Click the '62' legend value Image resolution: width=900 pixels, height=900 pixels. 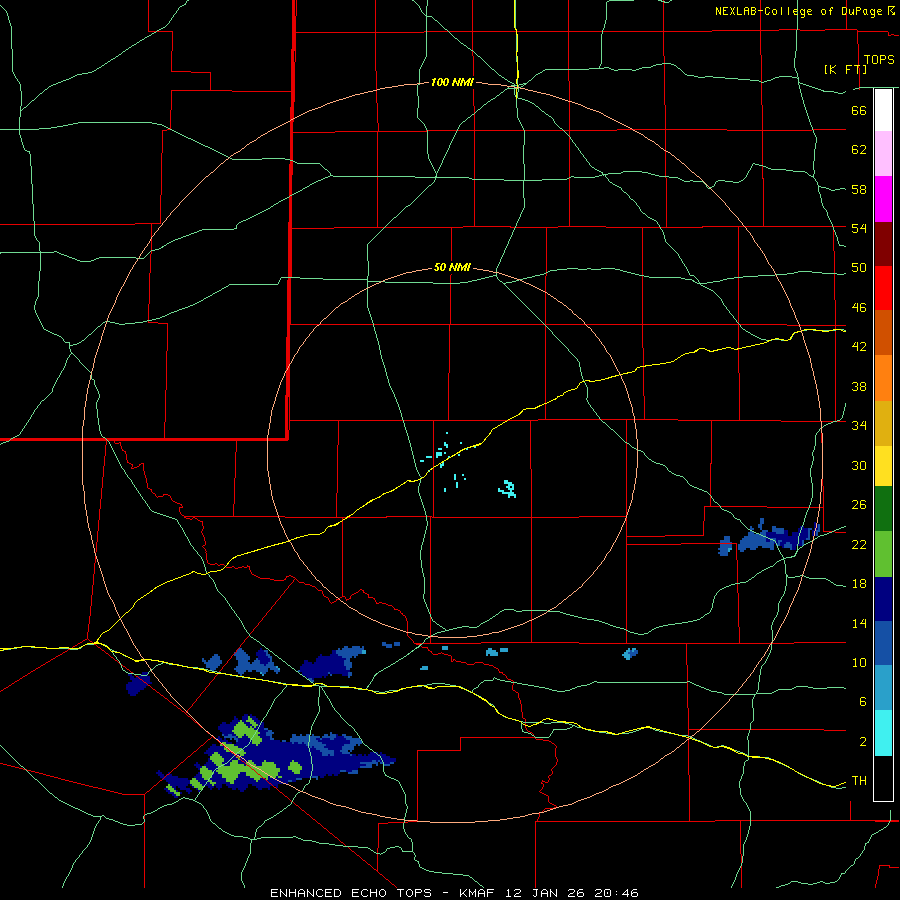click(x=859, y=150)
